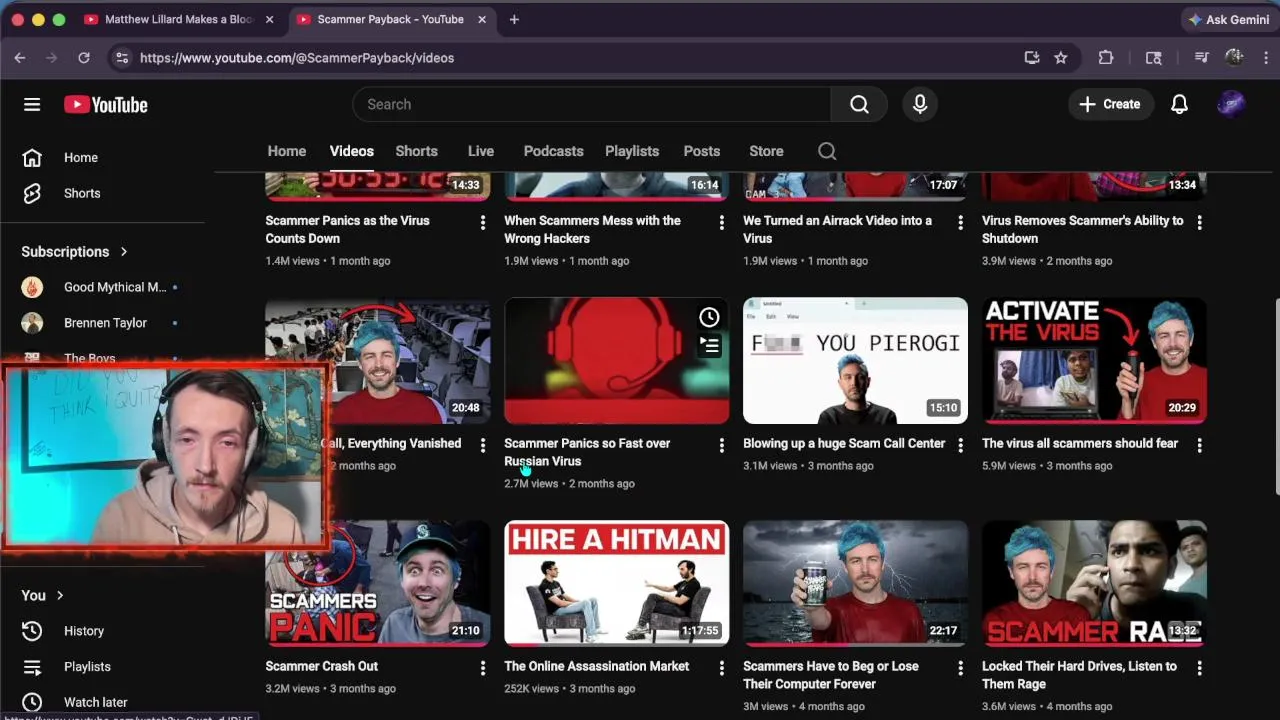The image size is (1280, 720).
Task: Open options for Locked Their Hard Drives video
Action: [x=1200, y=668]
